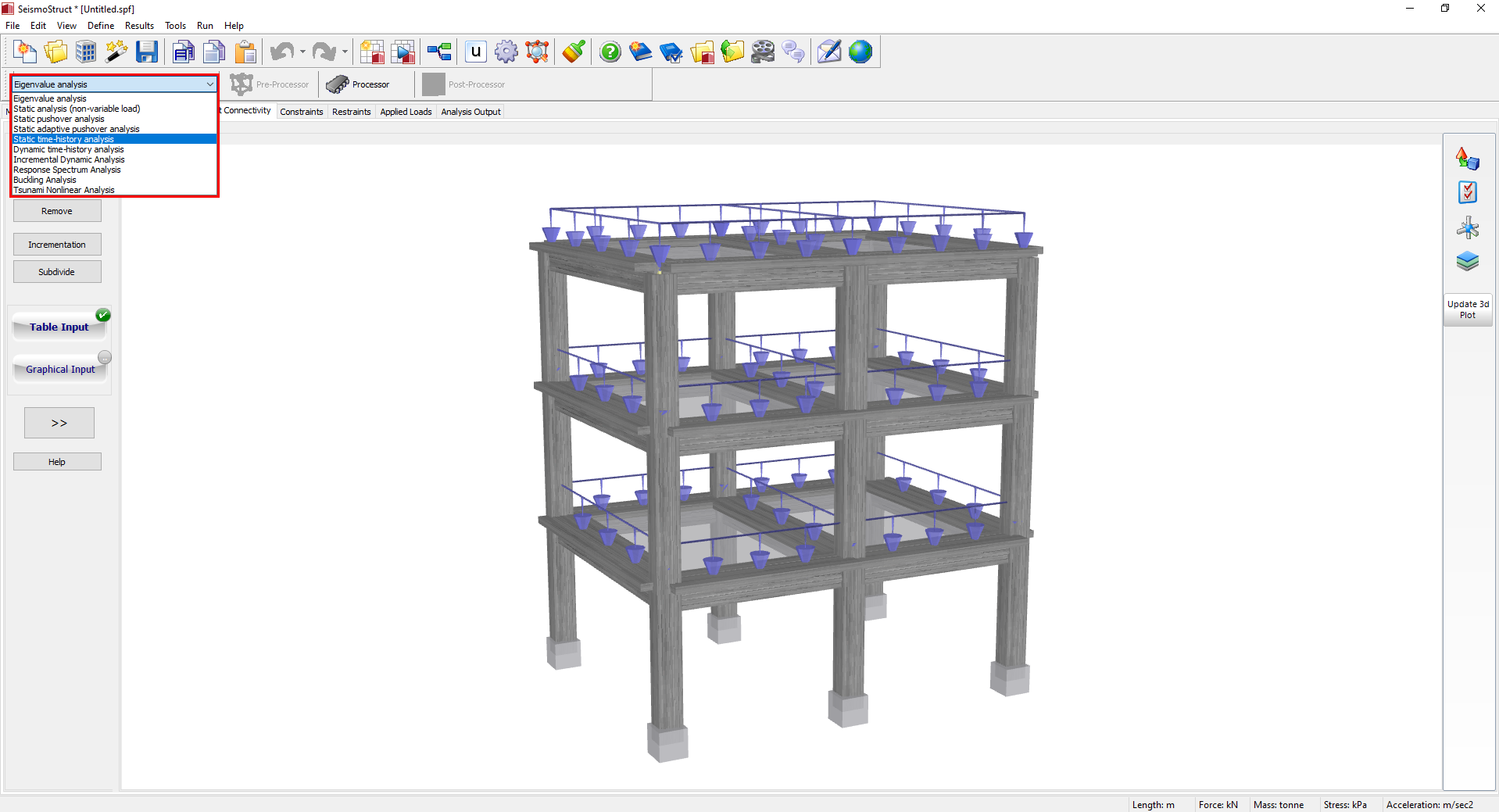Image resolution: width=1499 pixels, height=812 pixels.
Task: Click the Incrementation button
Action: tap(57, 245)
